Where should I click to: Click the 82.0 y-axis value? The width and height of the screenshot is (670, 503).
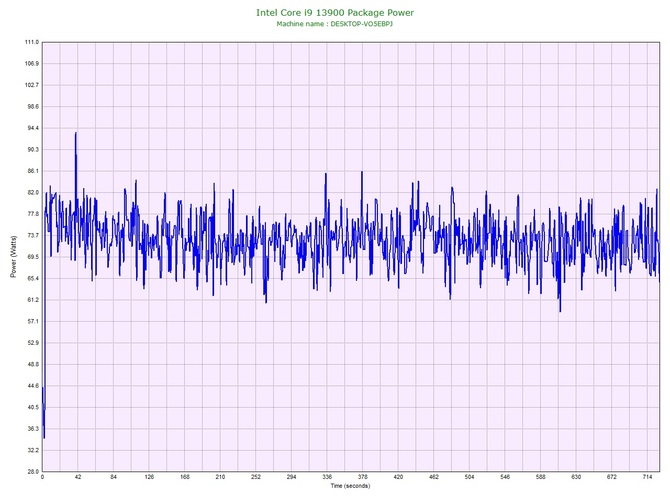tap(33, 193)
